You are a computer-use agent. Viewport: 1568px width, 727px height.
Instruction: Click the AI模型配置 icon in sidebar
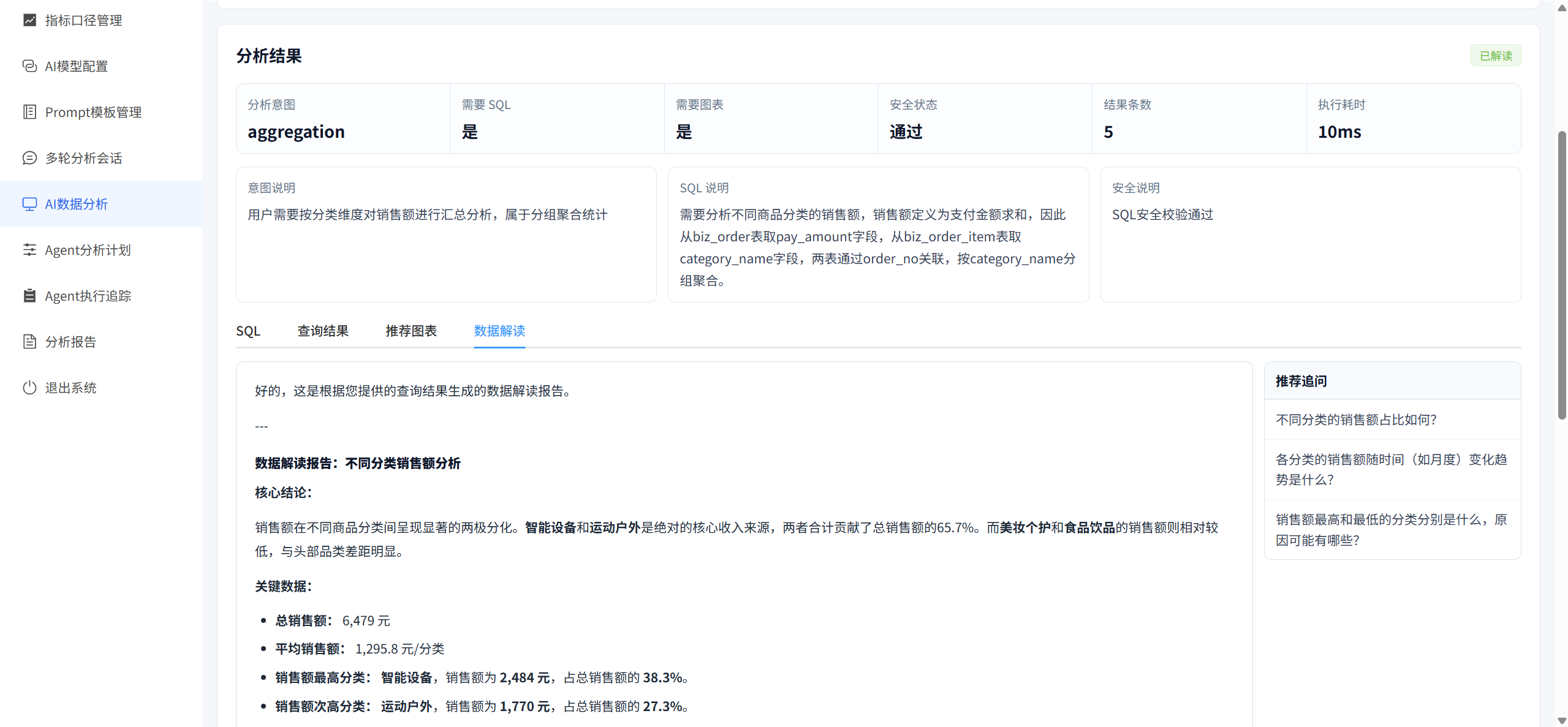(29, 66)
